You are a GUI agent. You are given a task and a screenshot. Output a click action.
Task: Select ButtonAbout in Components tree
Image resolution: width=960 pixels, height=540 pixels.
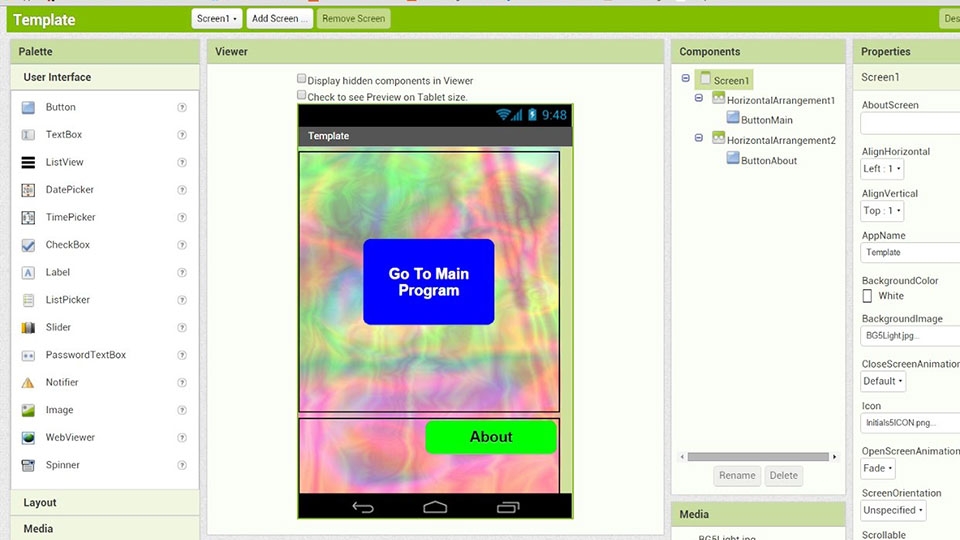(x=768, y=160)
